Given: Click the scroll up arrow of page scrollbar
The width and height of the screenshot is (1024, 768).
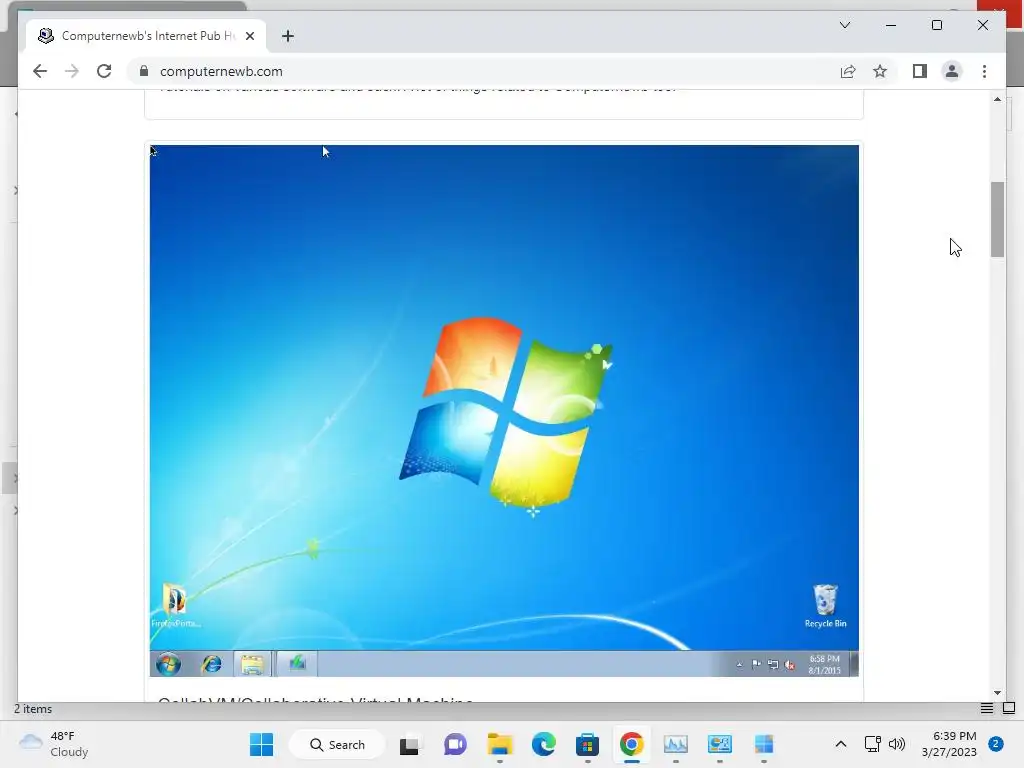Looking at the screenshot, I should click(997, 99).
